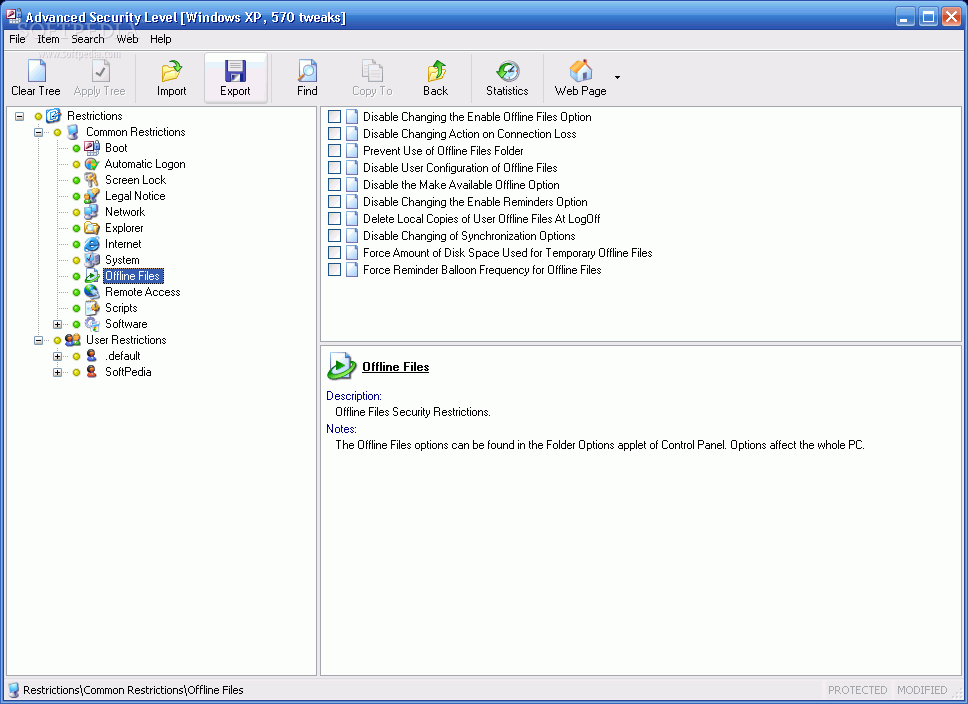Viewport: 968px width, 704px height.
Task: Click the Back arrow icon
Action: 436,71
